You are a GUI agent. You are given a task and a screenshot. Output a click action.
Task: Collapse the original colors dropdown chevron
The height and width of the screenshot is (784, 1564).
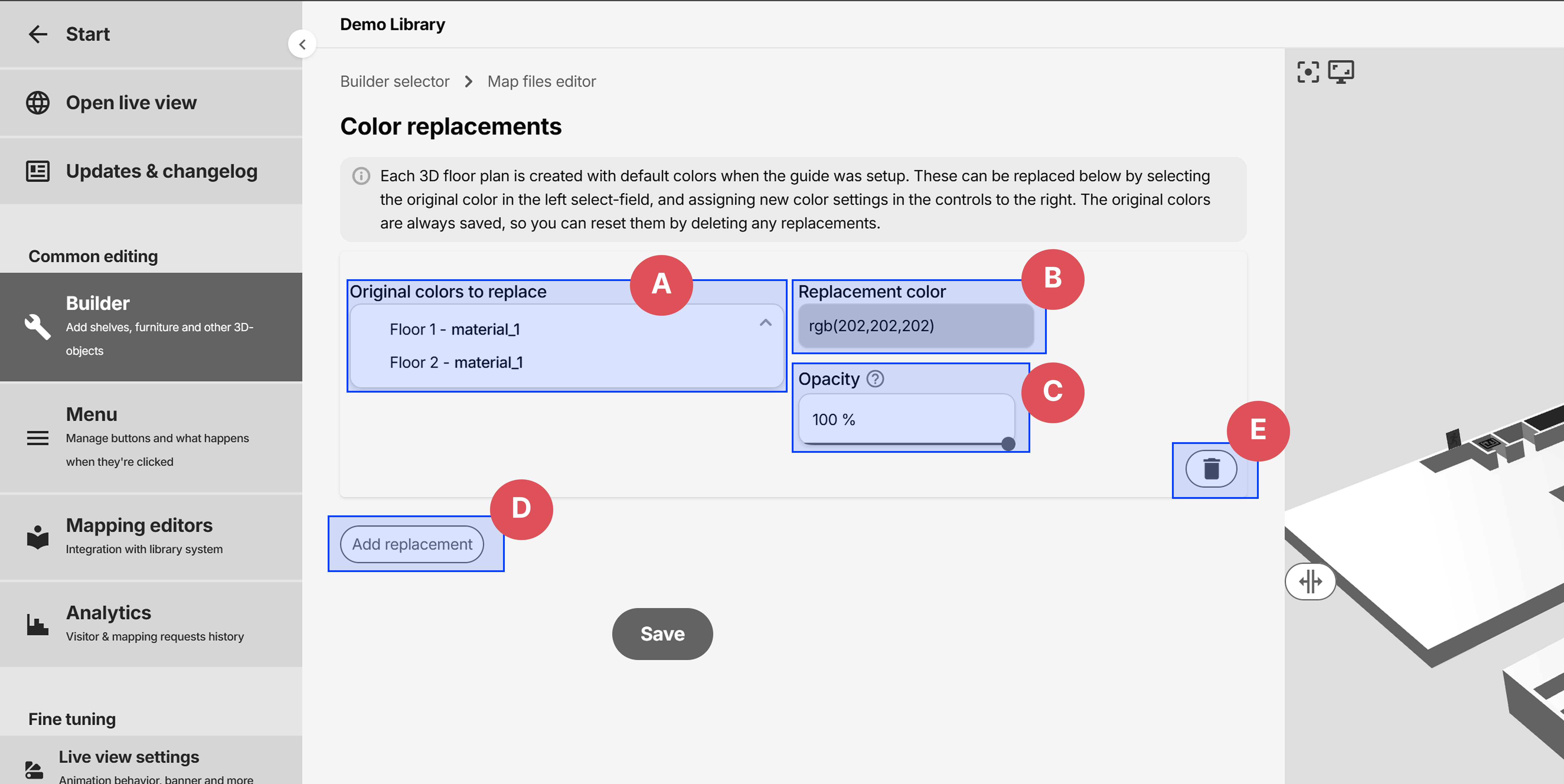[x=765, y=323]
